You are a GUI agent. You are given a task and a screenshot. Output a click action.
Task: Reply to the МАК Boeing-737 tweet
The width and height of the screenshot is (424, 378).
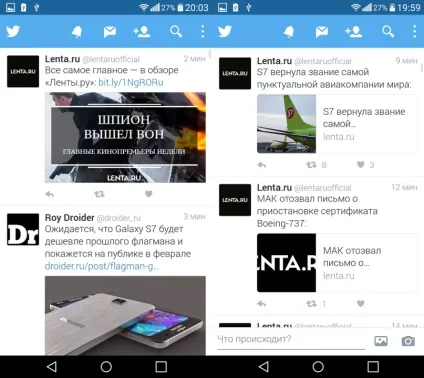[262, 304]
